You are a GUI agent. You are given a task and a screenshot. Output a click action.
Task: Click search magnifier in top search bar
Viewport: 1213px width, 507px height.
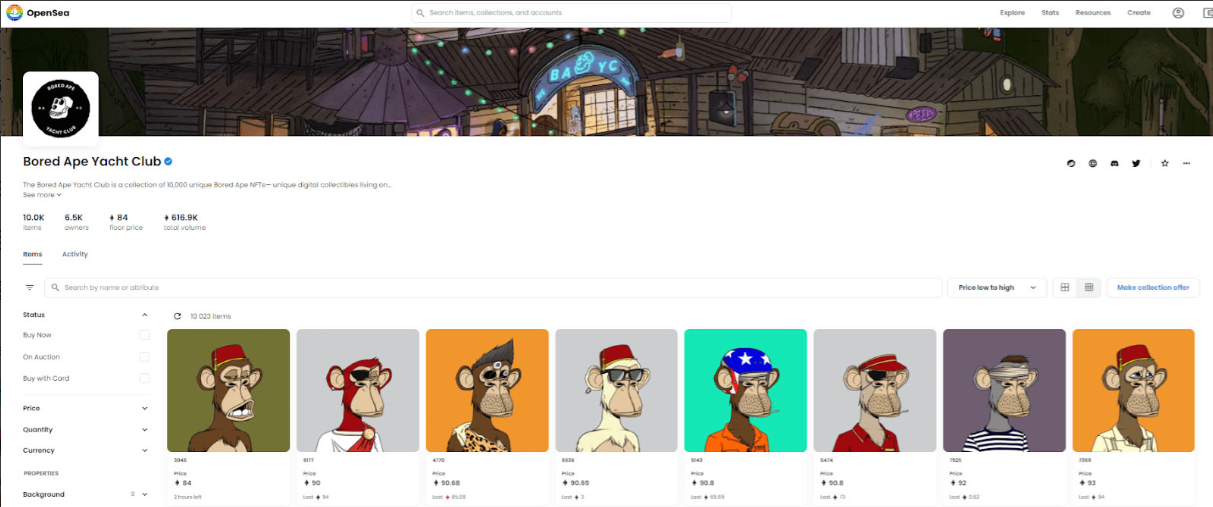[421, 13]
